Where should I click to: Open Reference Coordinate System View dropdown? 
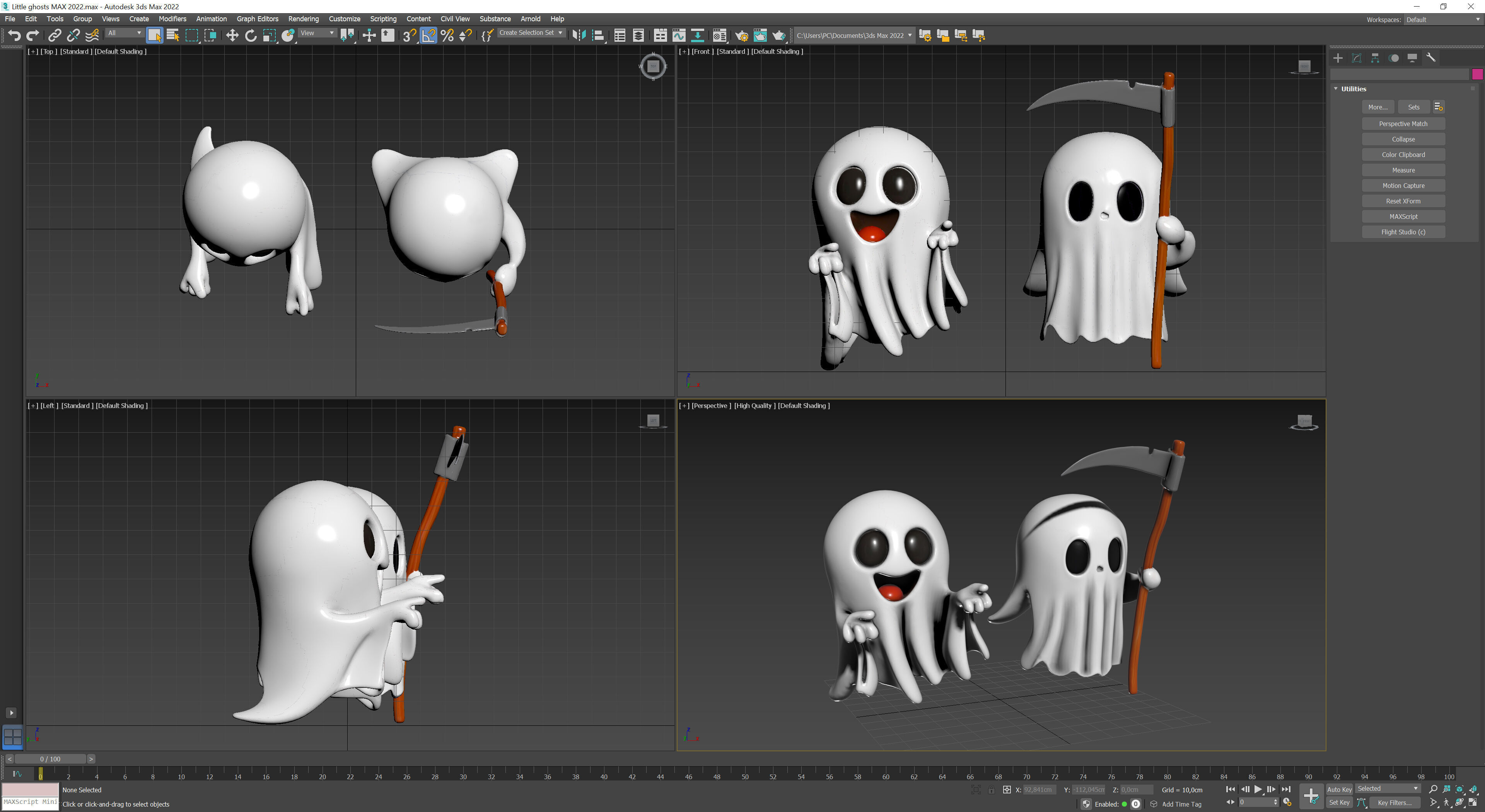[317, 33]
